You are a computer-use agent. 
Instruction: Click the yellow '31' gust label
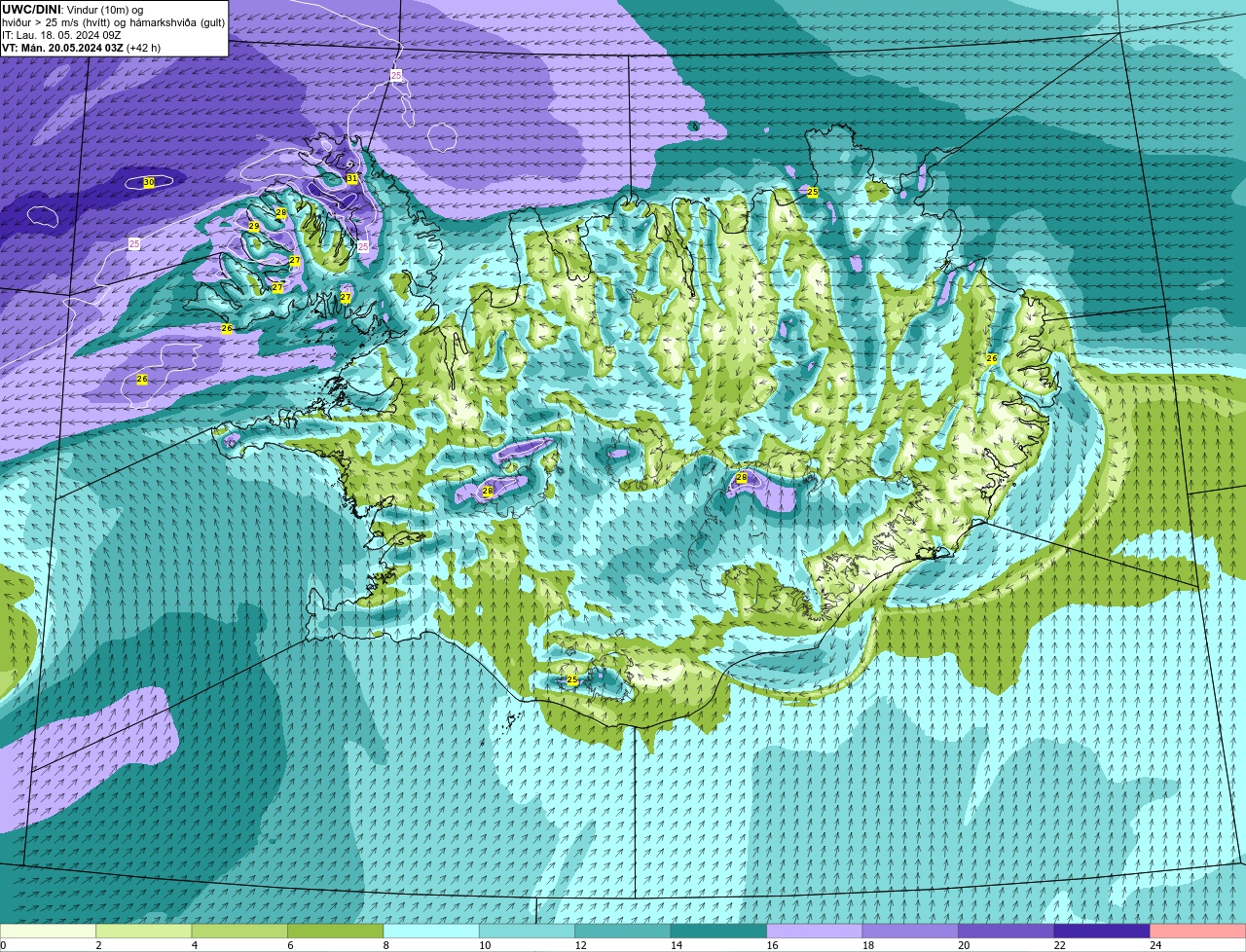[x=351, y=178]
